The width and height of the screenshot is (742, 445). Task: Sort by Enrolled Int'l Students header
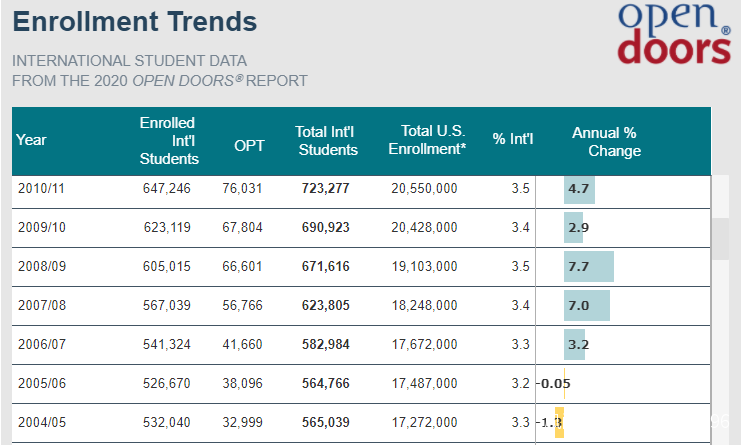coord(168,140)
